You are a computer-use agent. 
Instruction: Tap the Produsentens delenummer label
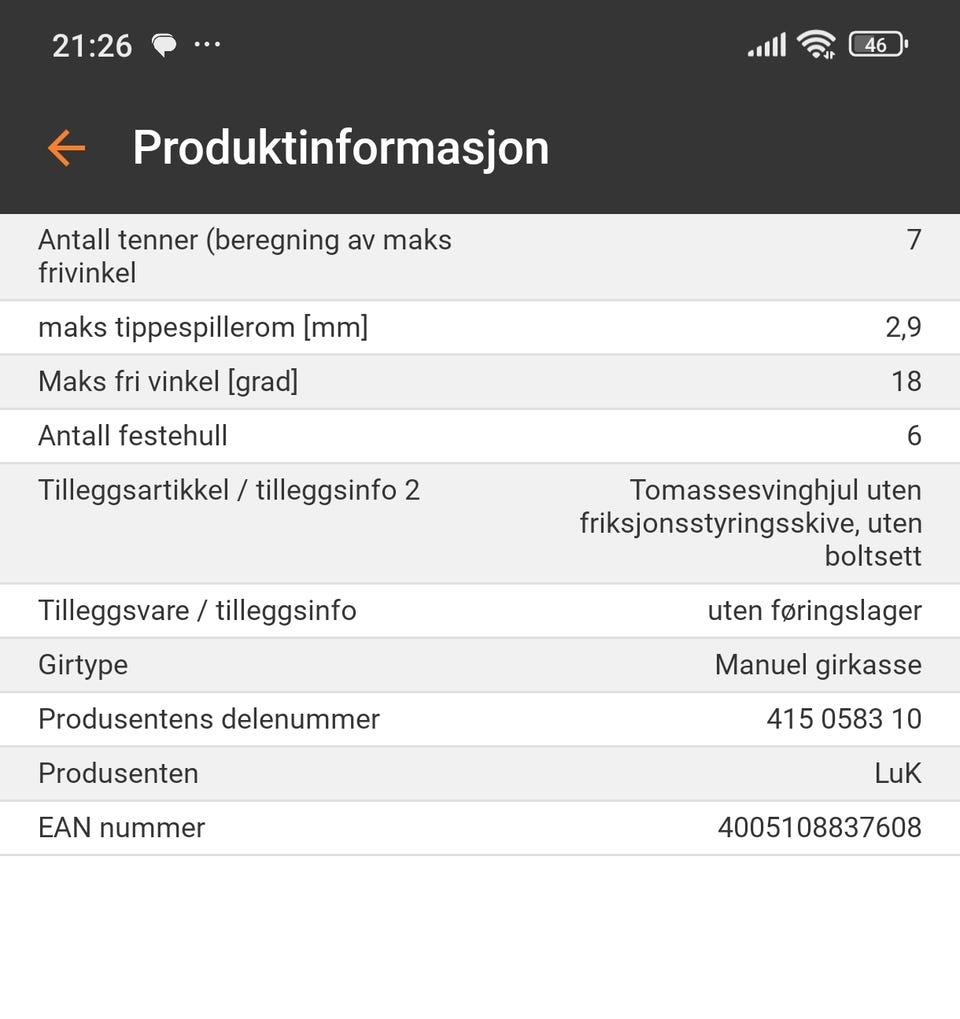tap(209, 719)
